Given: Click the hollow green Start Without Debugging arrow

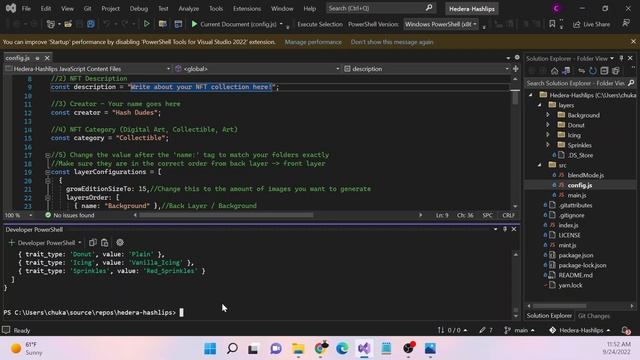Looking at the screenshot, I should pyautogui.click(x=146, y=24).
